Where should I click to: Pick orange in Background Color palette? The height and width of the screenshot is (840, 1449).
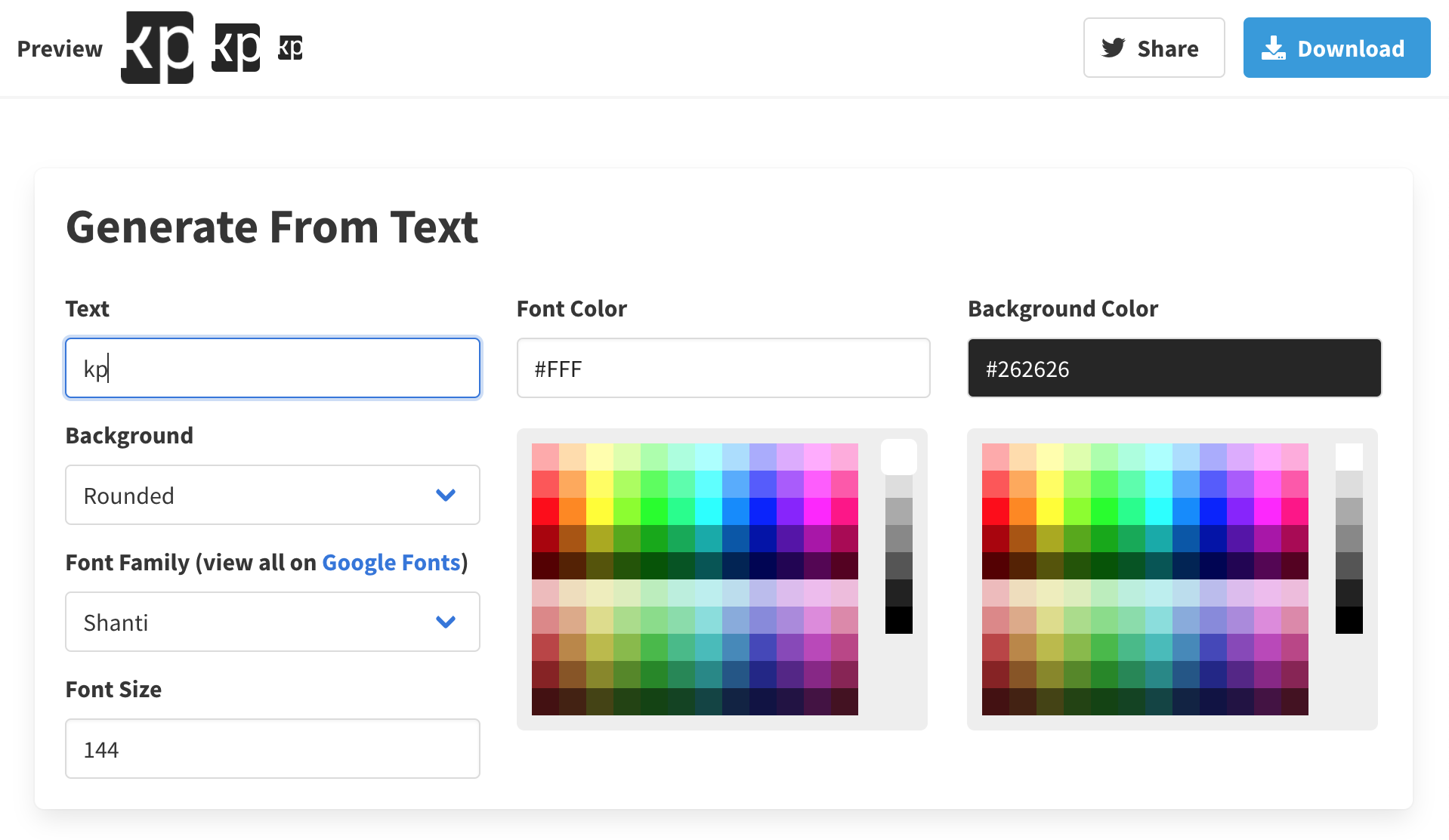1023,511
